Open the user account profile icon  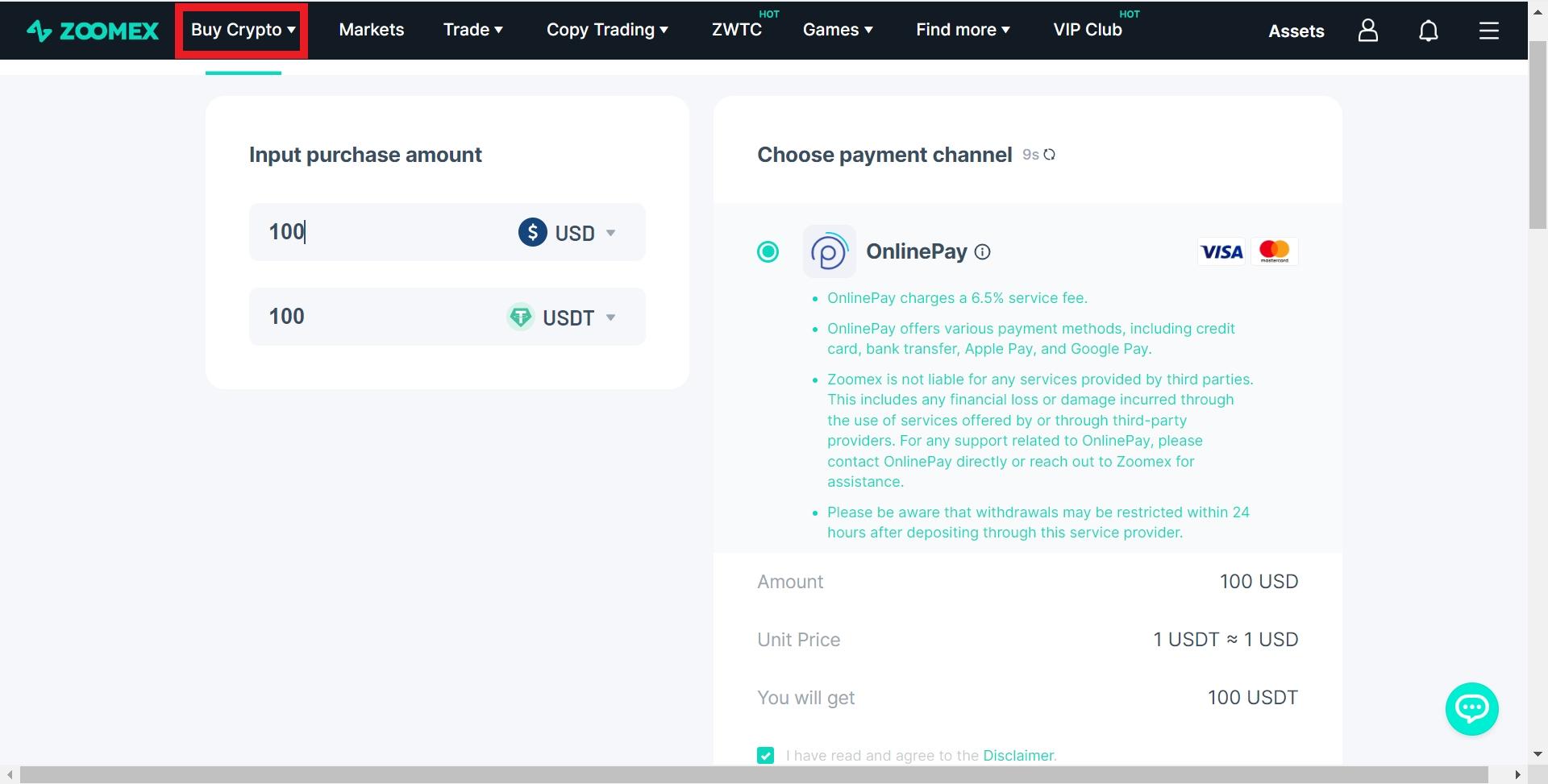(x=1367, y=31)
